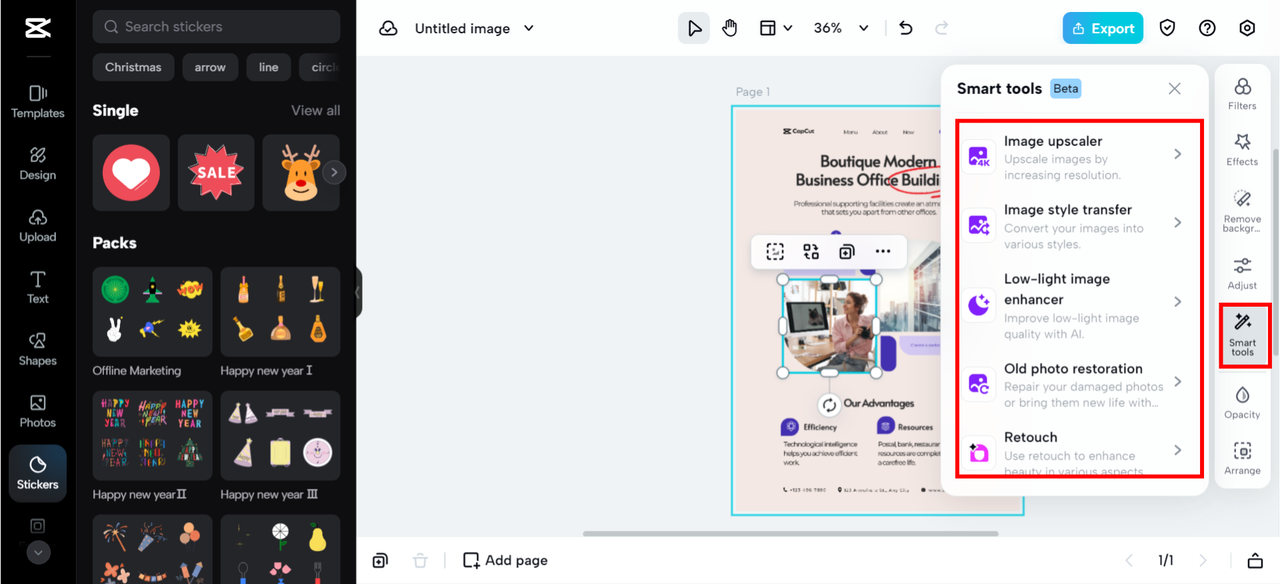Select the pointer select tool
The width and height of the screenshot is (1280, 584).
click(x=694, y=28)
